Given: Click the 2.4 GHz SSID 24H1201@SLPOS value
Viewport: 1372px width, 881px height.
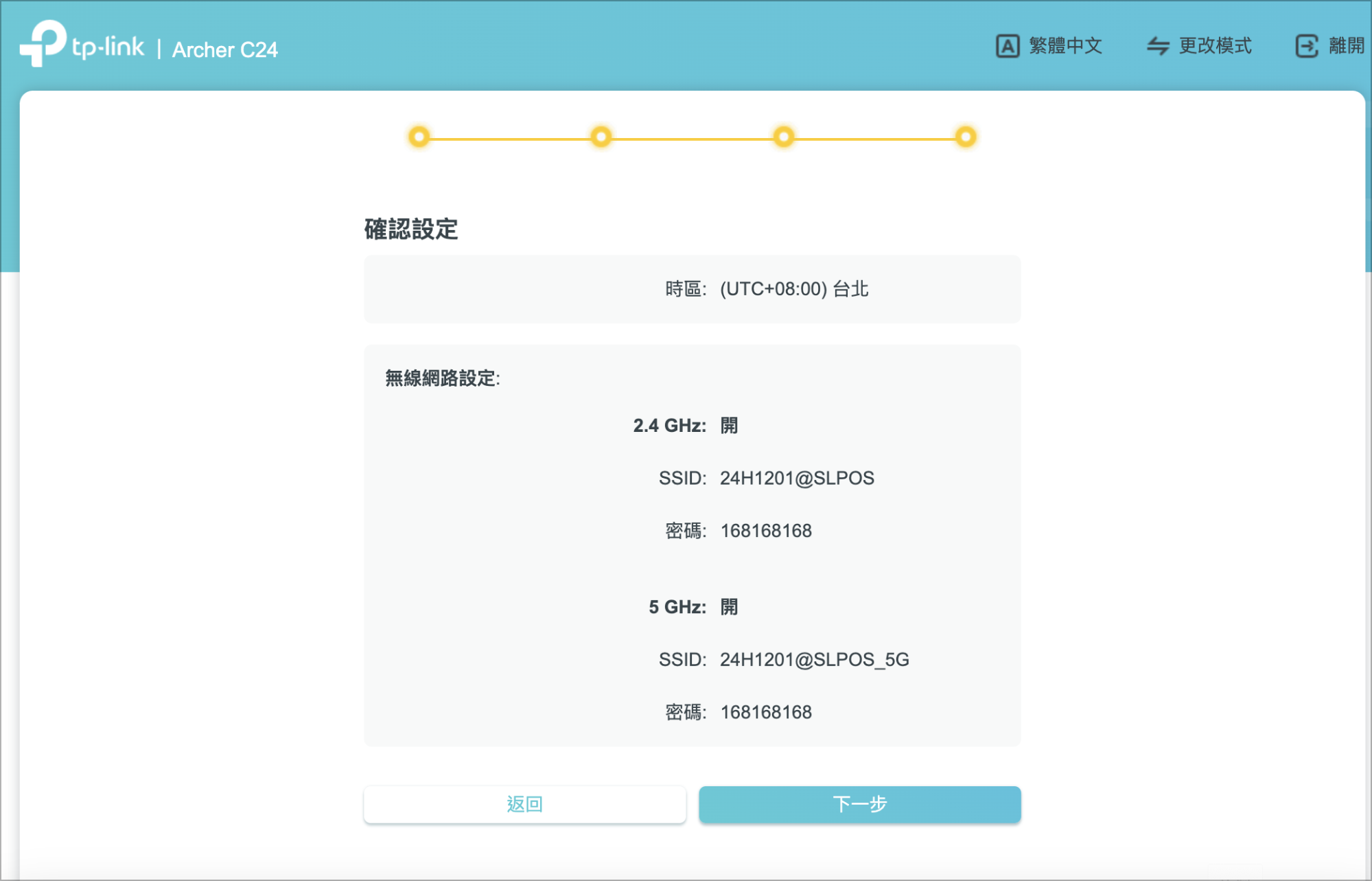Looking at the screenshot, I should click(797, 478).
